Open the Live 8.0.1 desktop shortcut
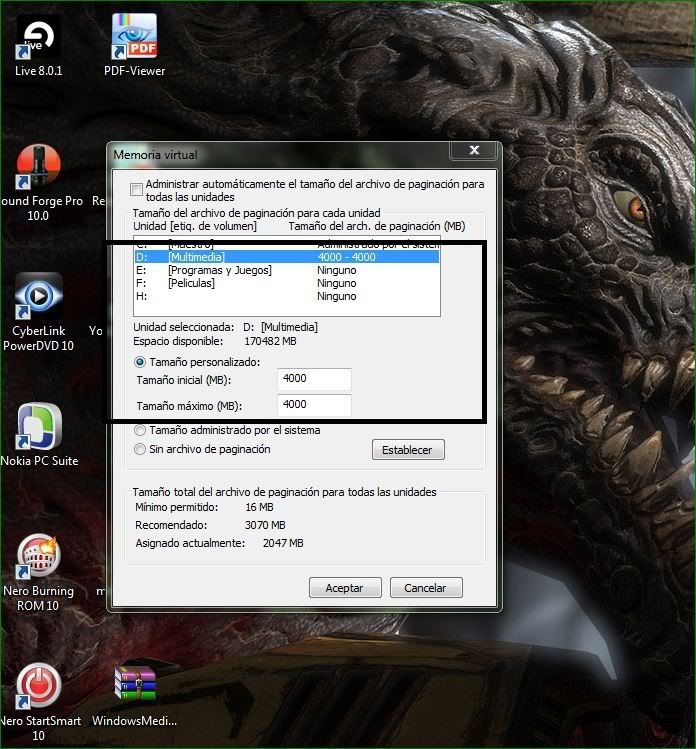This screenshot has height=749, width=696. (38, 45)
